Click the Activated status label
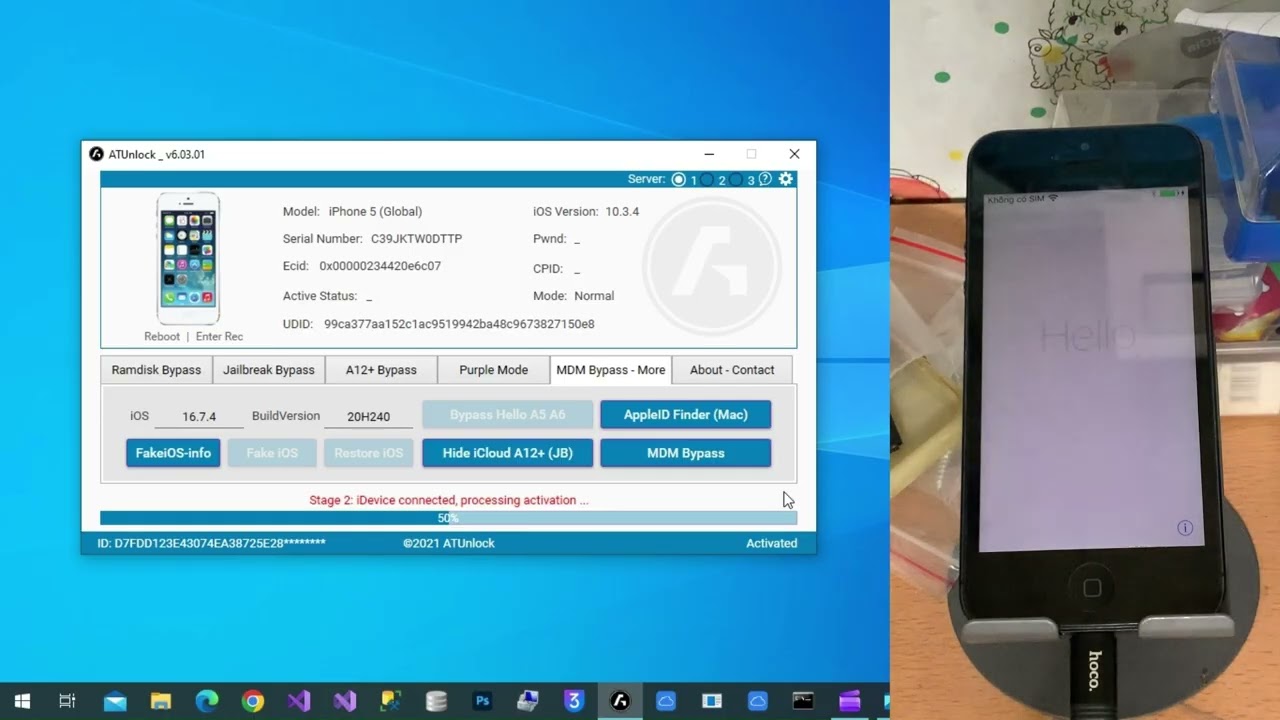1280x720 pixels. [x=772, y=543]
